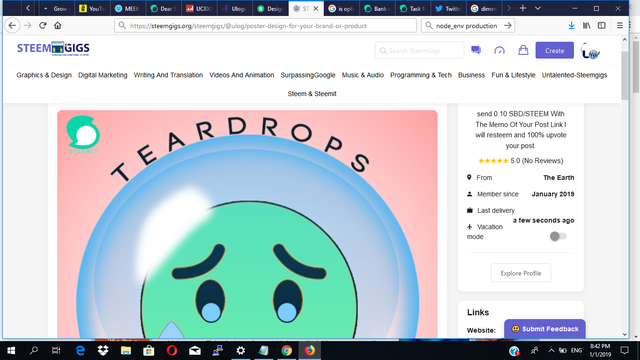Open Steem & Steemit category
640x360 pixels.
[x=312, y=94]
